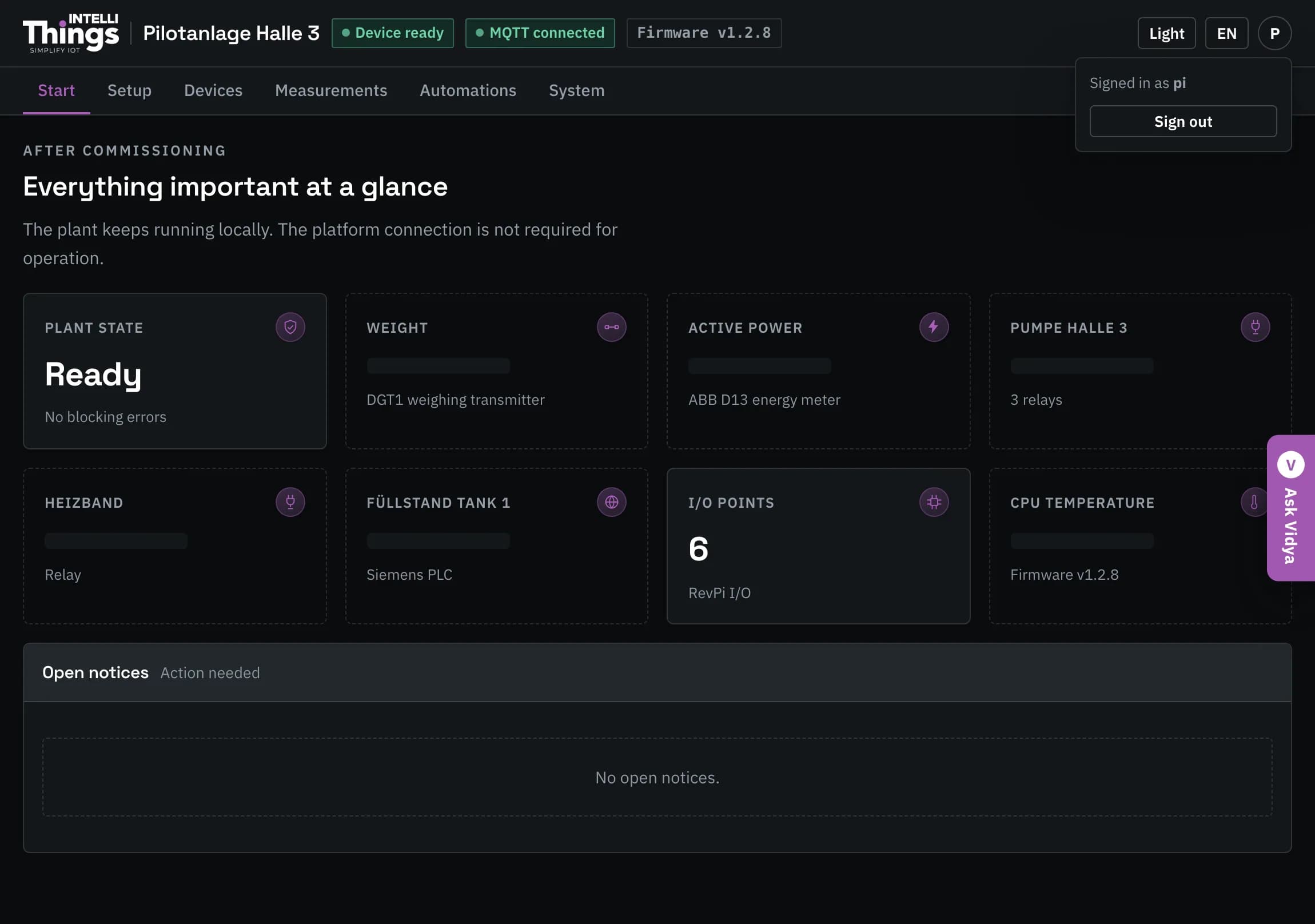Click the After Commissioning label
Viewport: 1315px width, 924px height.
[x=124, y=150]
